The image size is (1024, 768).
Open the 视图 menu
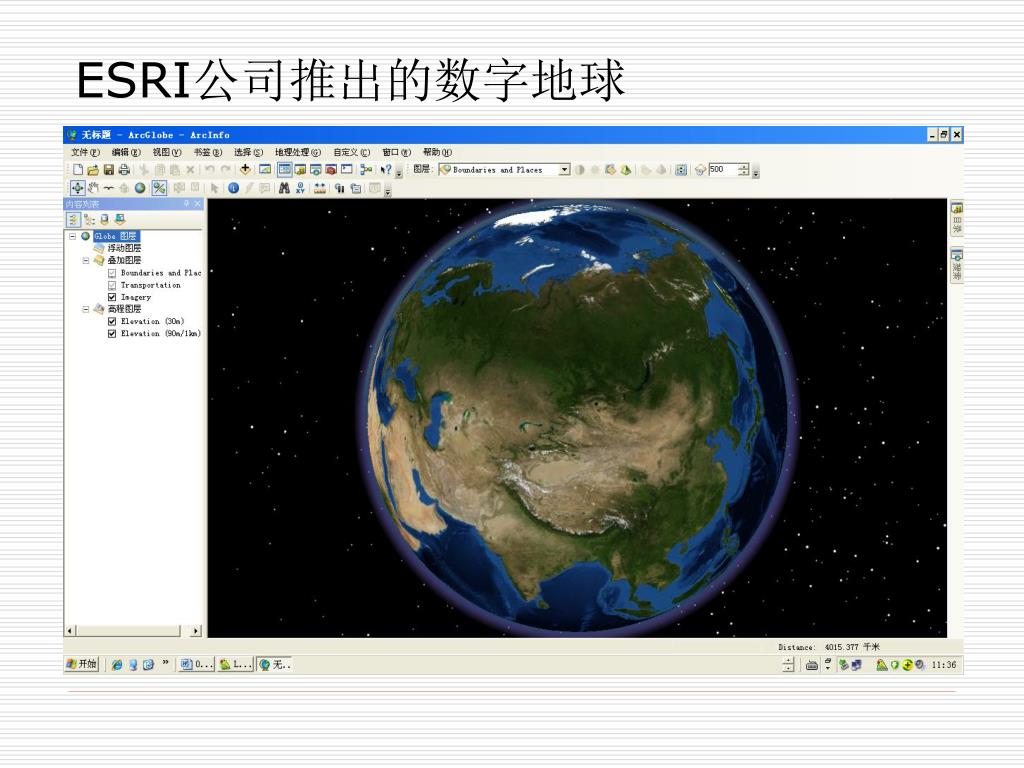click(x=167, y=152)
